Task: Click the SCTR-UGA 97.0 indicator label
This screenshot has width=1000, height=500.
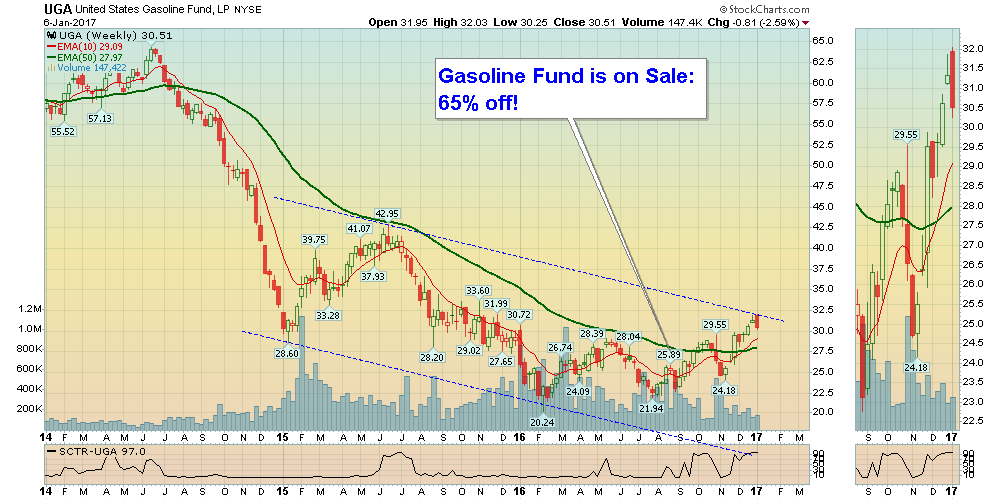Action: pos(96,451)
